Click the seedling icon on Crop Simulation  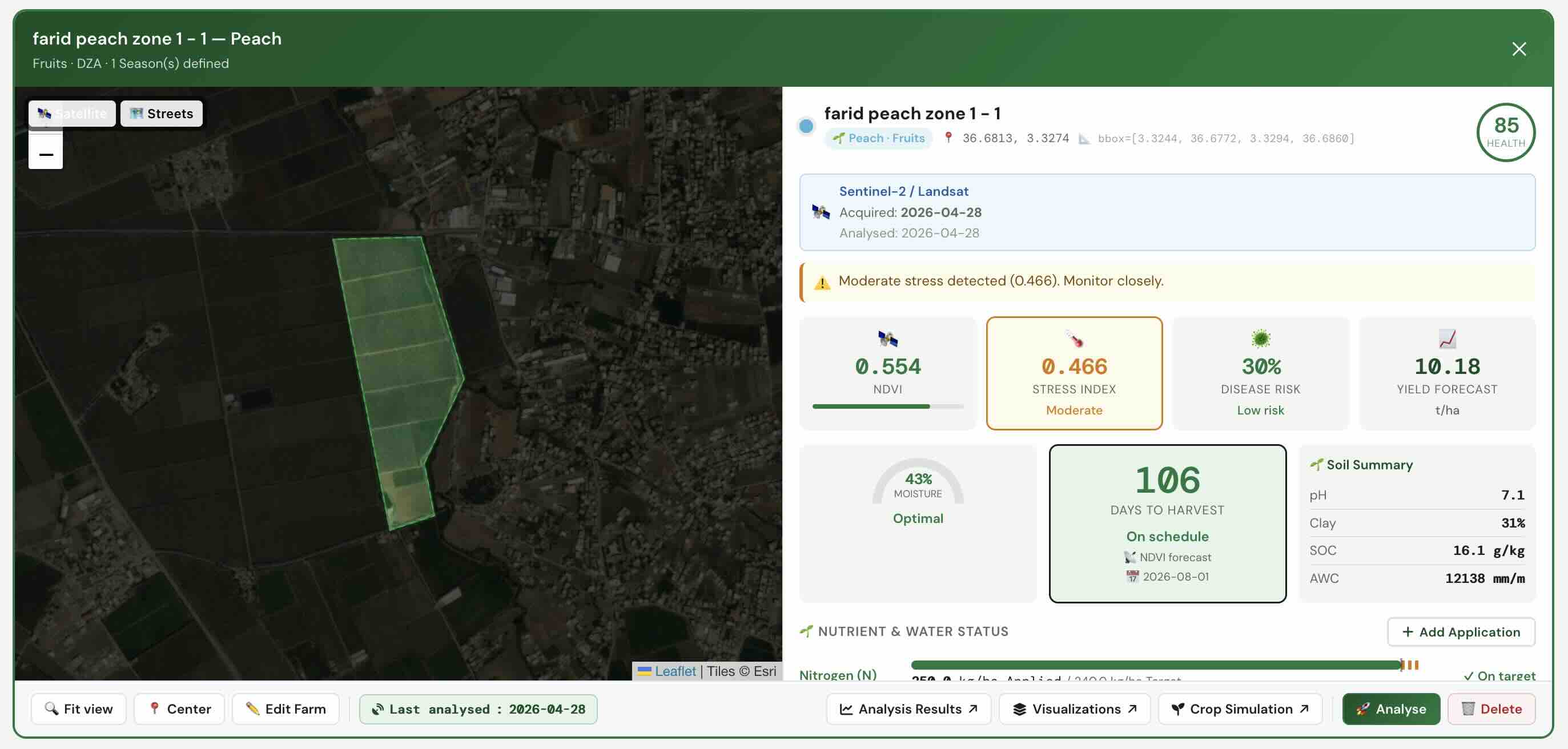pos(1178,709)
